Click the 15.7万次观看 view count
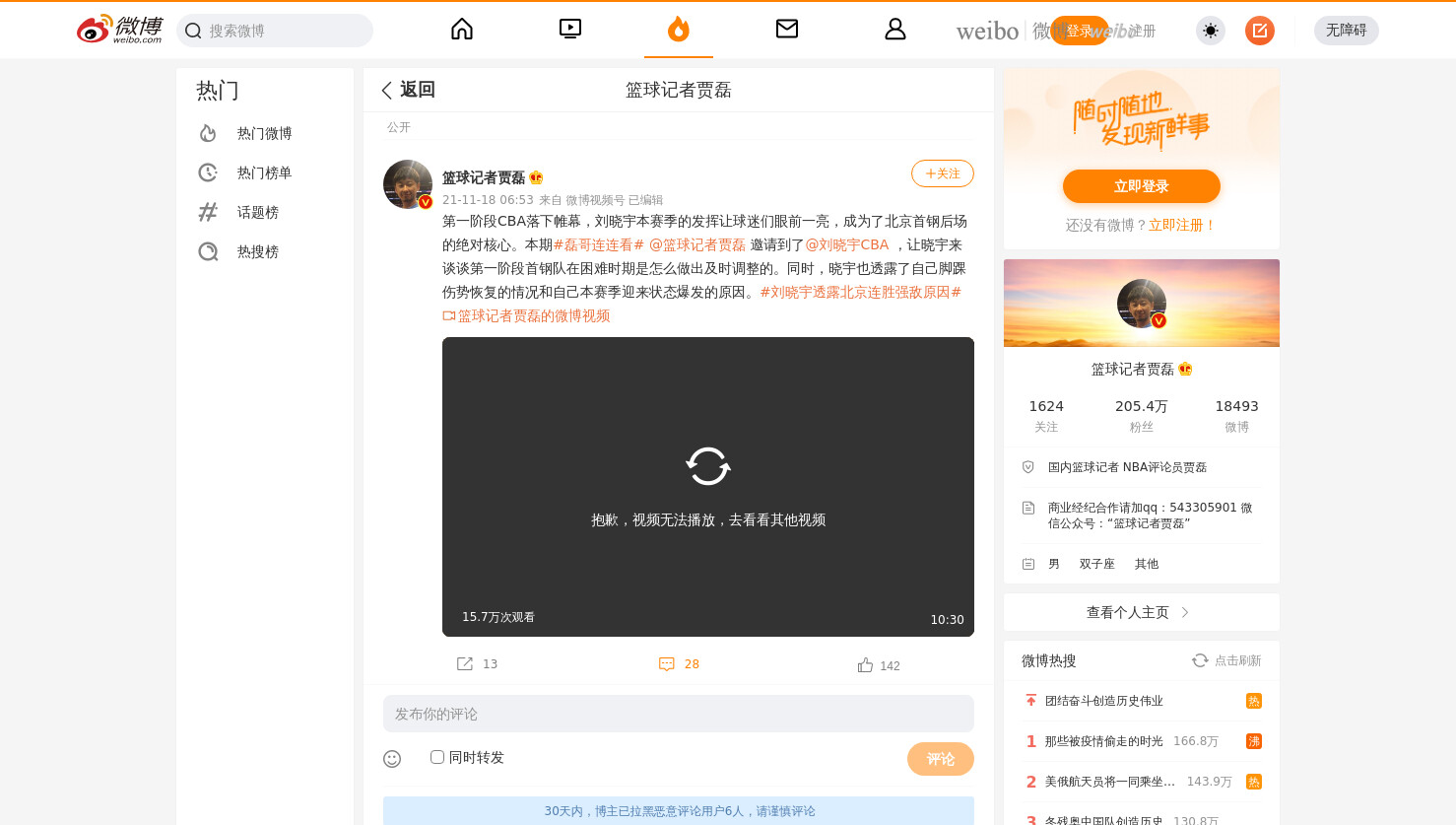 point(498,617)
